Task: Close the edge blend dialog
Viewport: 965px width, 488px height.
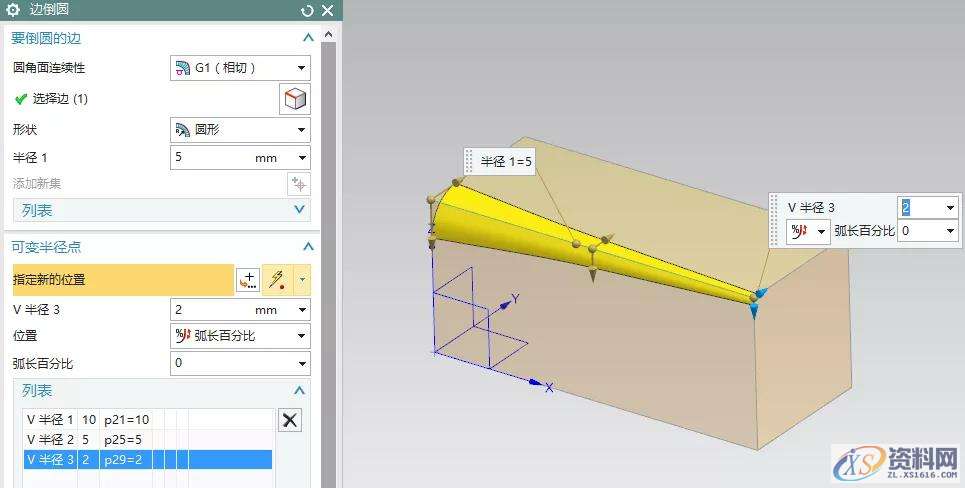Action: click(x=327, y=11)
